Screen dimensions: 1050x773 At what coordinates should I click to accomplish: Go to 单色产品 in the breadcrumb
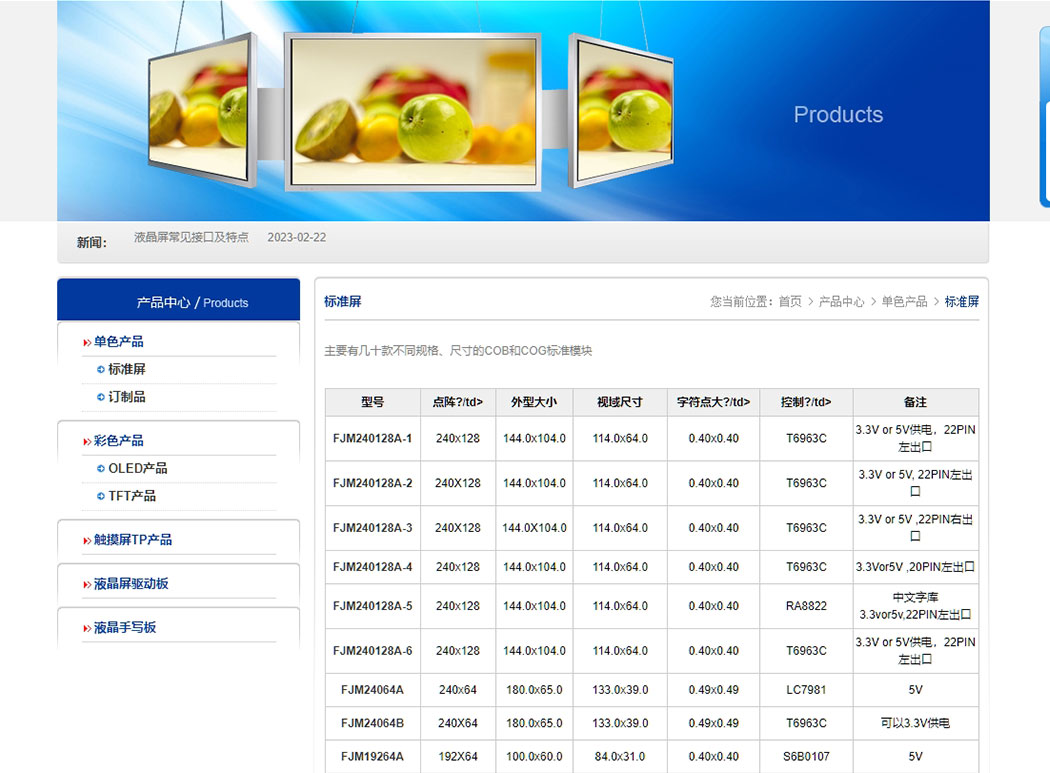[904, 301]
